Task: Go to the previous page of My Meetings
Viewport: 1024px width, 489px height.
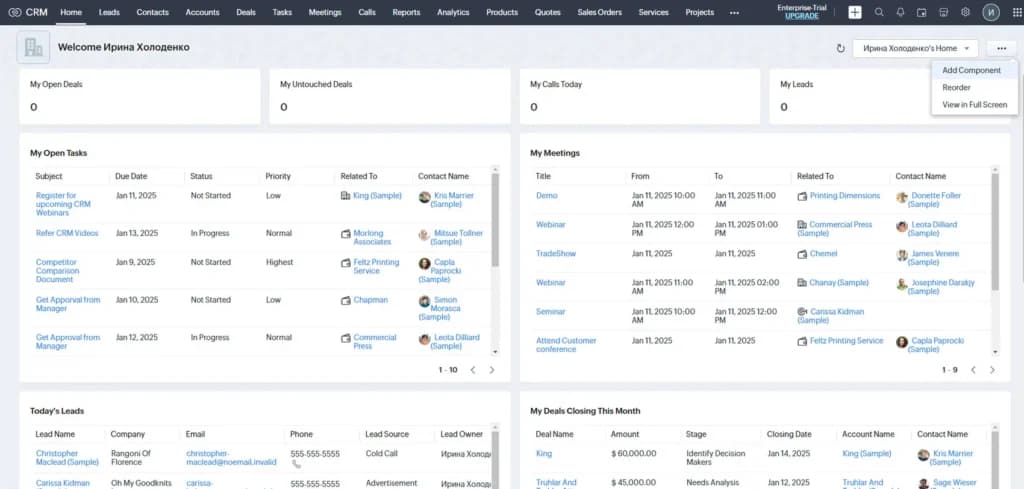Action: [x=973, y=370]
